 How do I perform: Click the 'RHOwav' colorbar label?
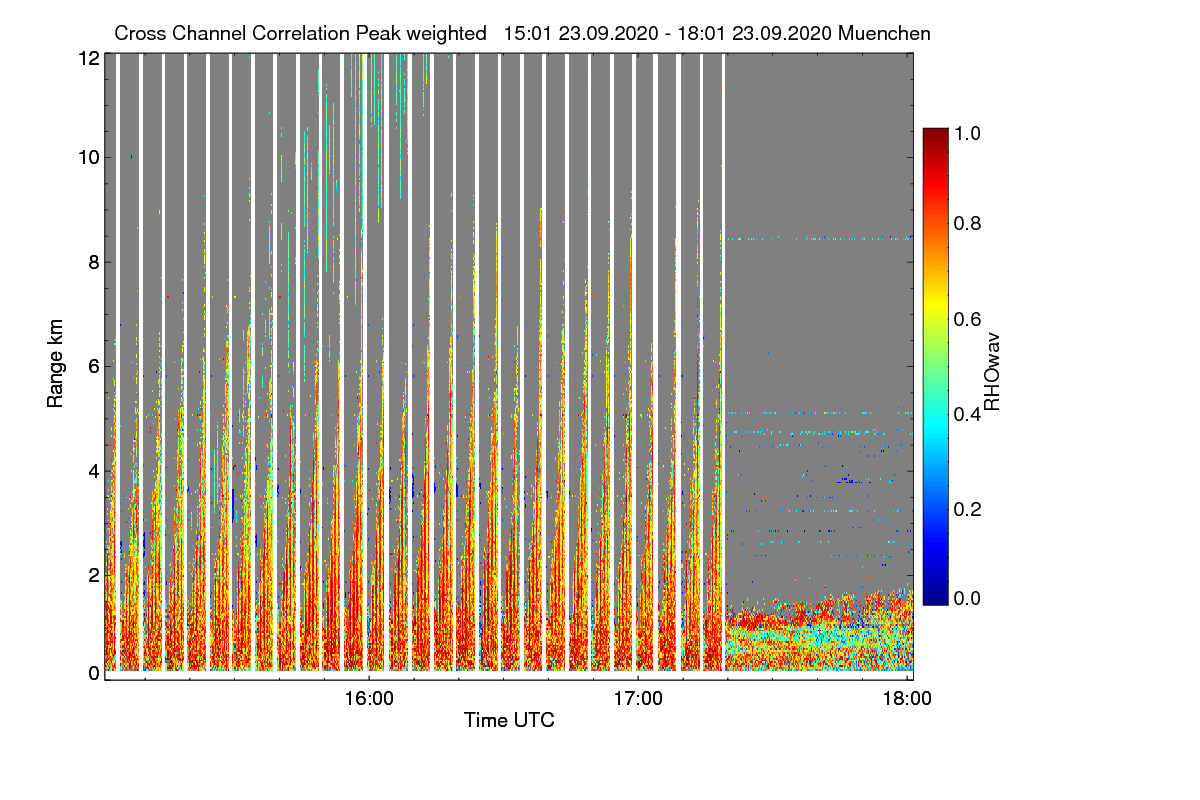[992, 372]
